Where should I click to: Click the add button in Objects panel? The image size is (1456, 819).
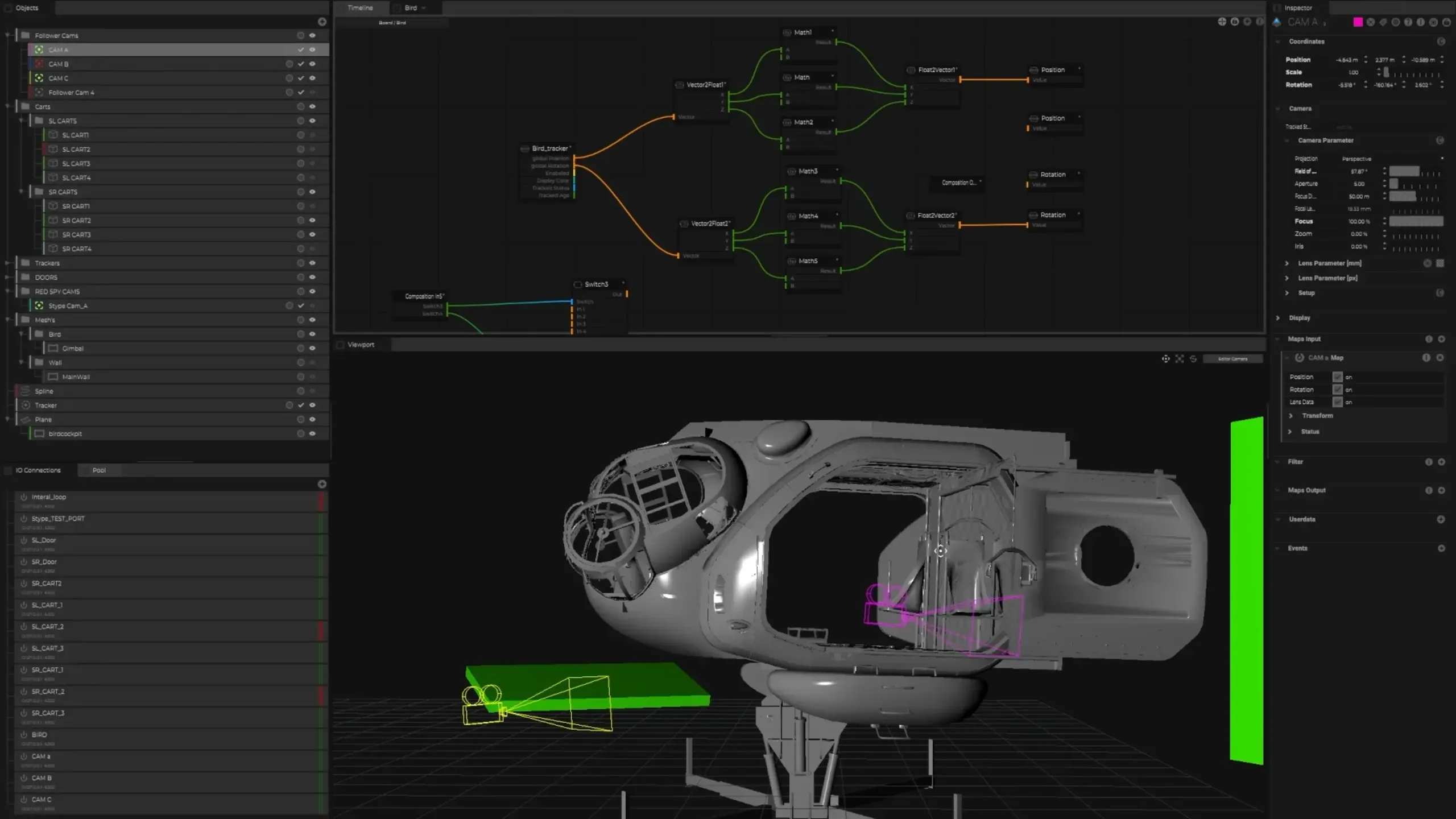(322, 22)
